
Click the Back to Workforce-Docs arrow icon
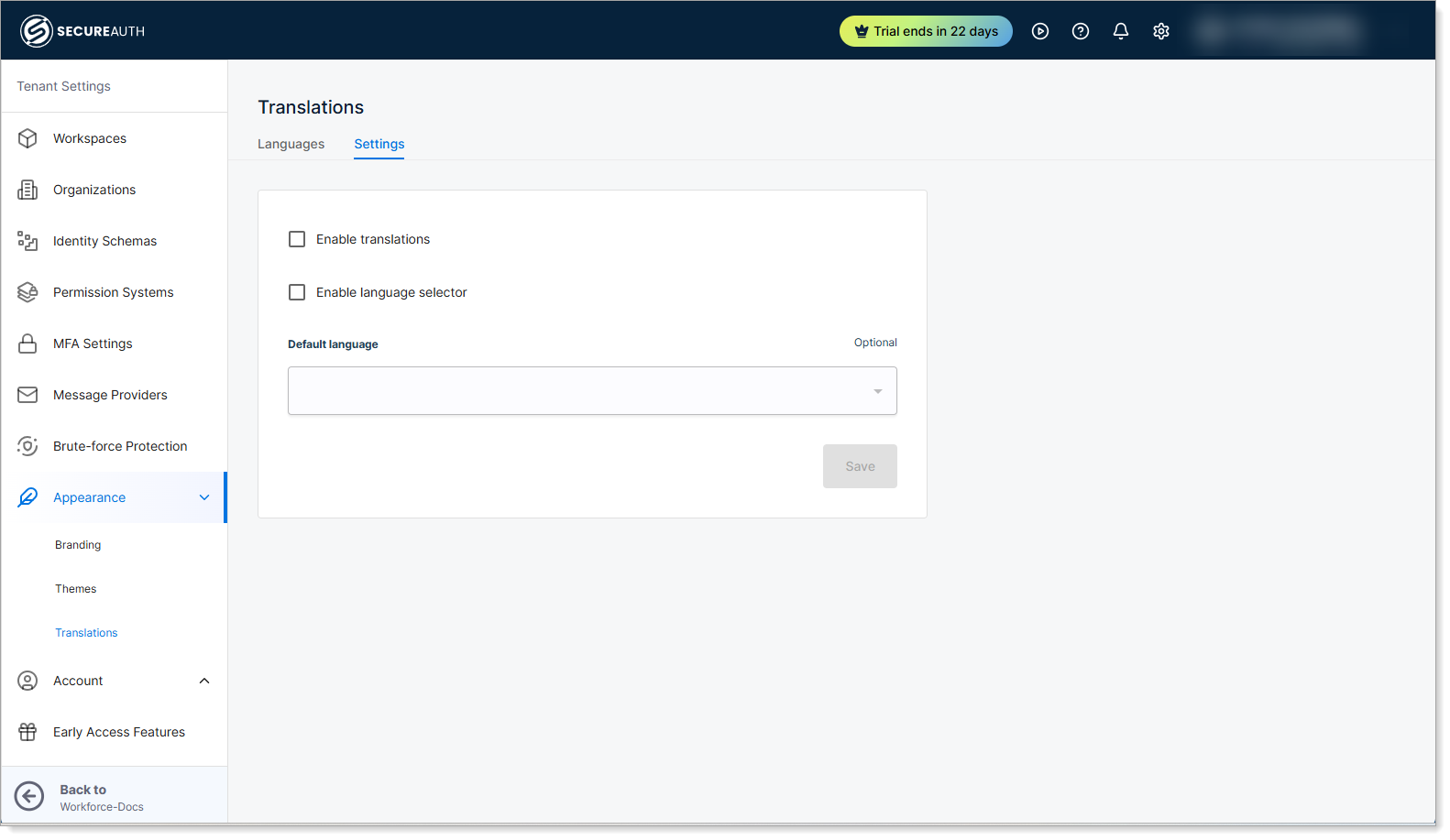[x=29, y=796]
